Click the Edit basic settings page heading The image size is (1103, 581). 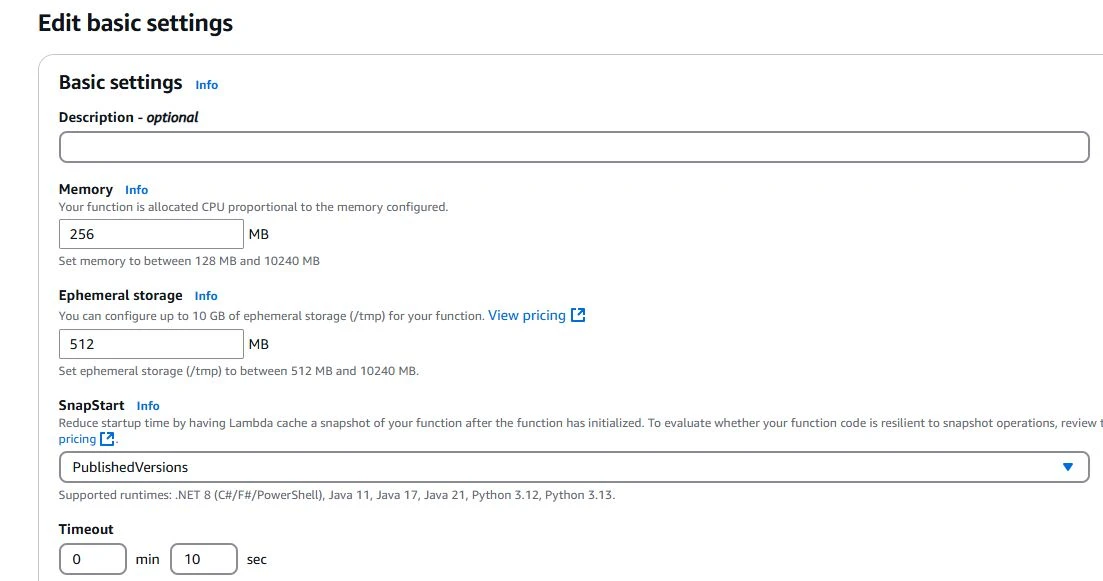coord(135,23)
